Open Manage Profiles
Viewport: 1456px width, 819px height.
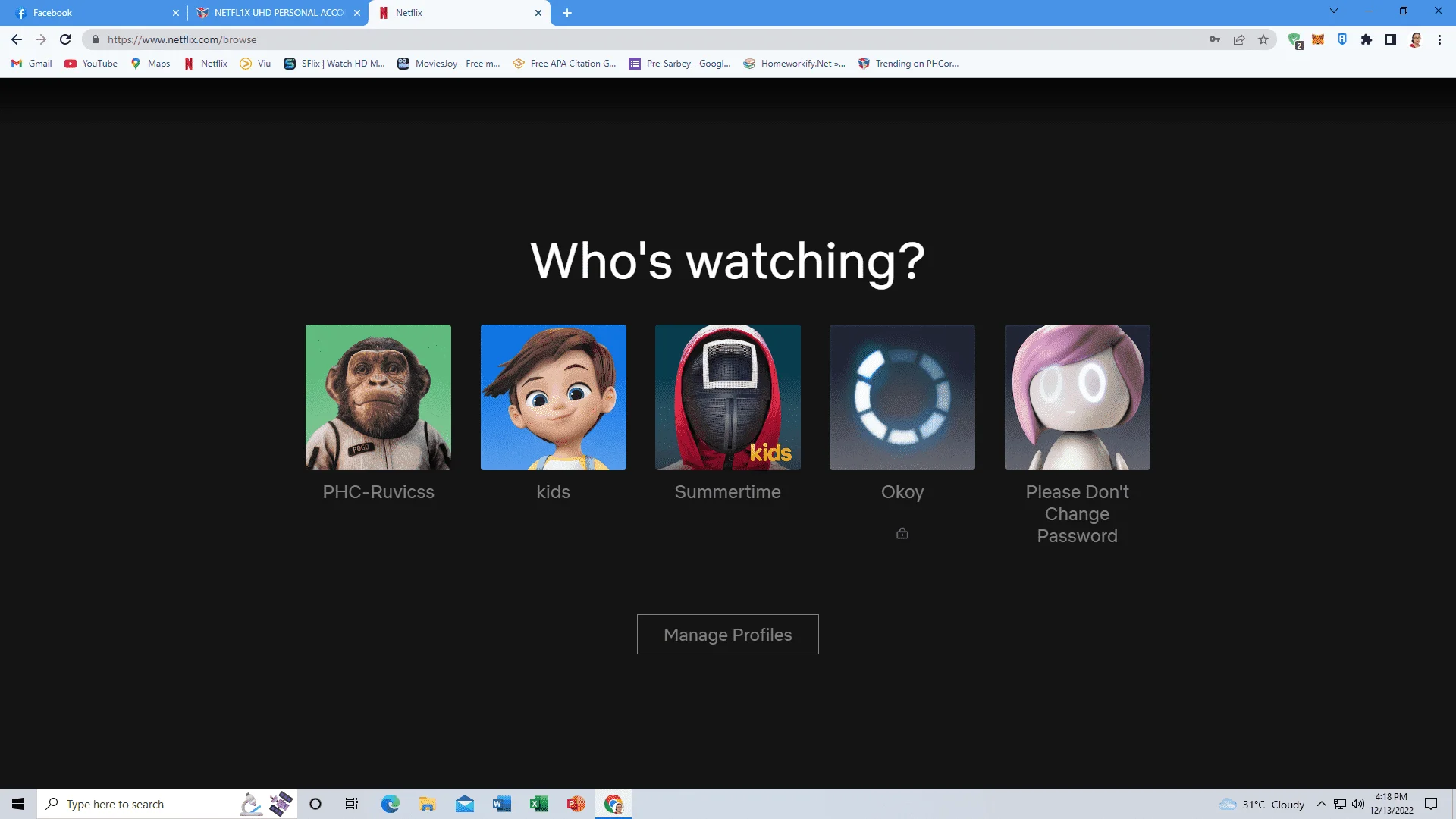click(x=728, y=635)
